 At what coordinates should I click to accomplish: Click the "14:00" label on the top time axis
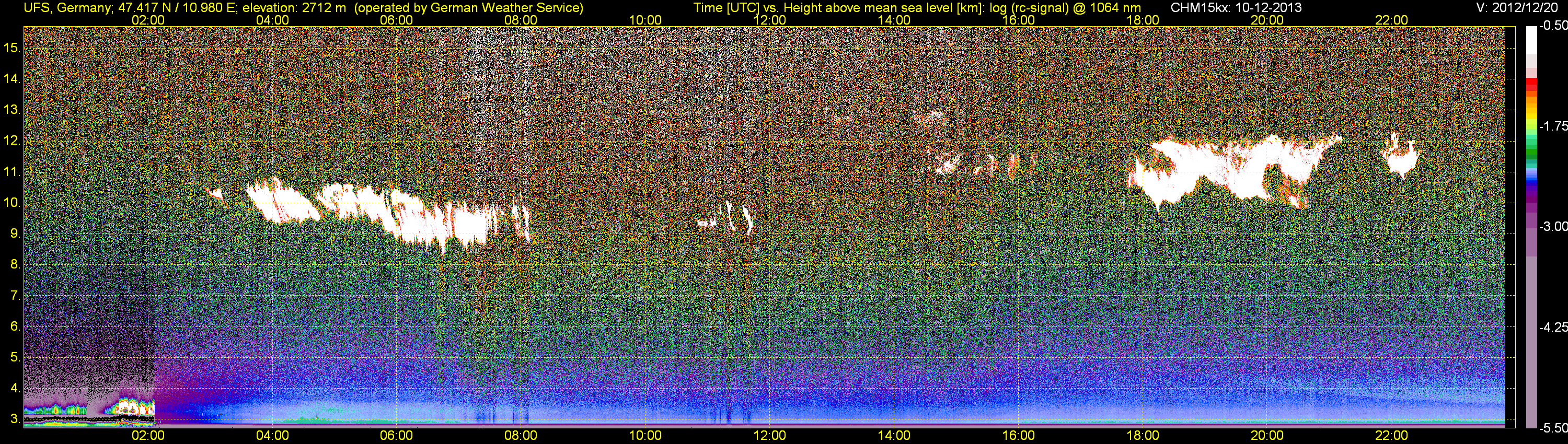(x=894, y=20)
